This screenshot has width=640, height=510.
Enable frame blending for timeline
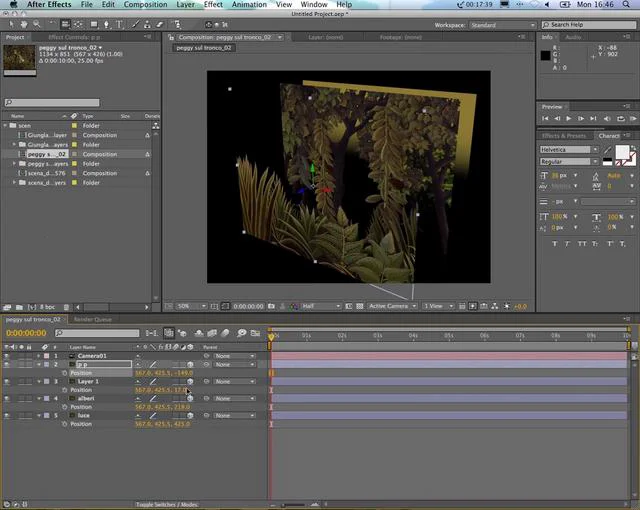(x=212, y=333)
